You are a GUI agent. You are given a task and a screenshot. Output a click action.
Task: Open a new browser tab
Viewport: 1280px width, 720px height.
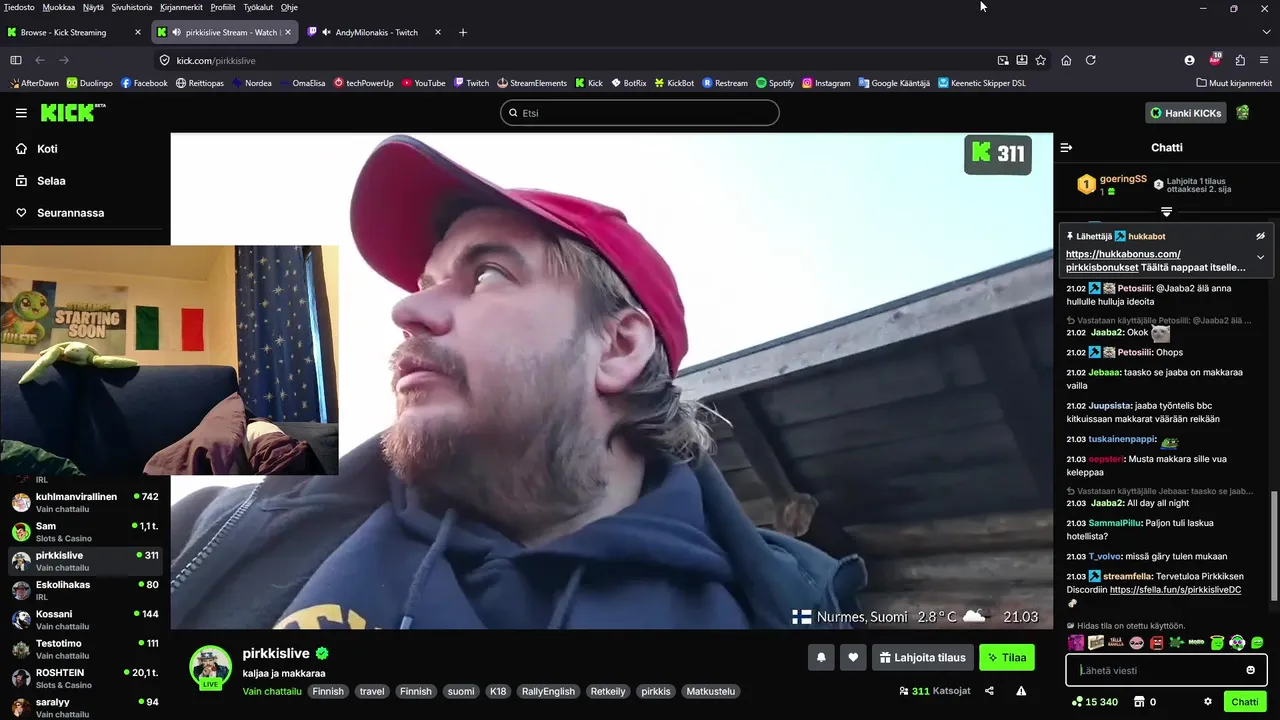click(x=463, y=32)
